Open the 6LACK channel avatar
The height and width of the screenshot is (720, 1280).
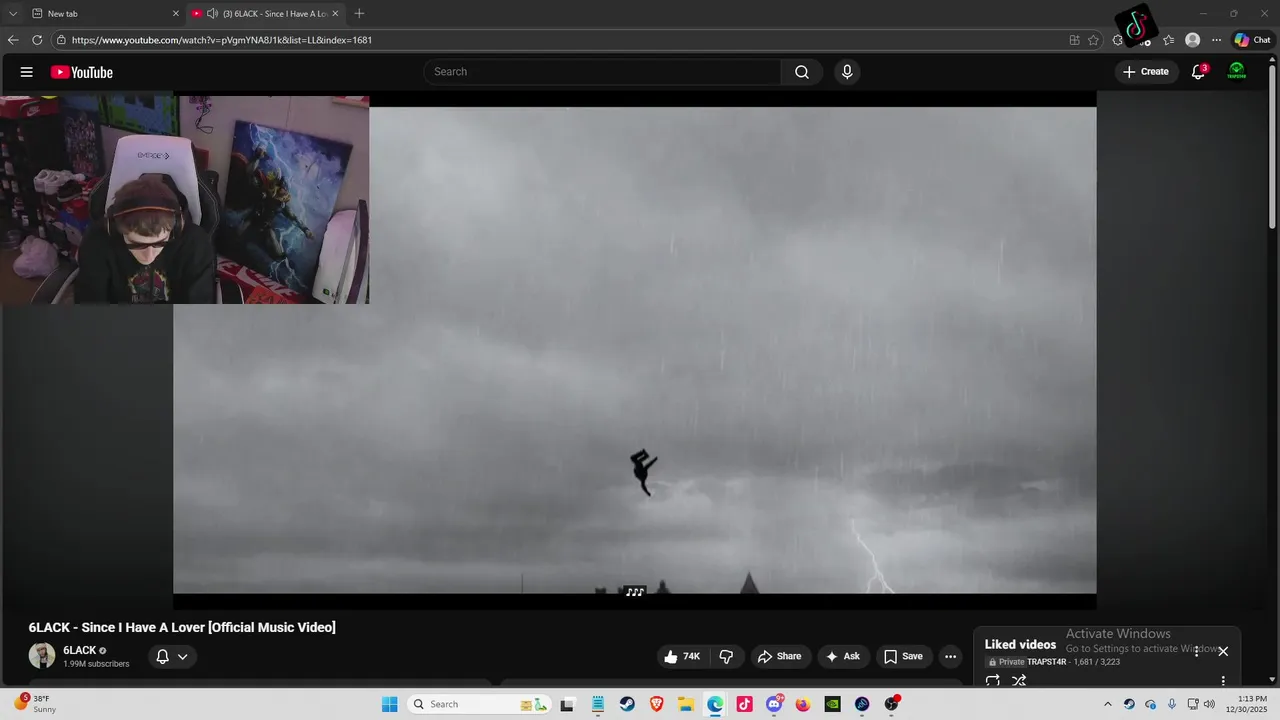click(x=42, y=656)
